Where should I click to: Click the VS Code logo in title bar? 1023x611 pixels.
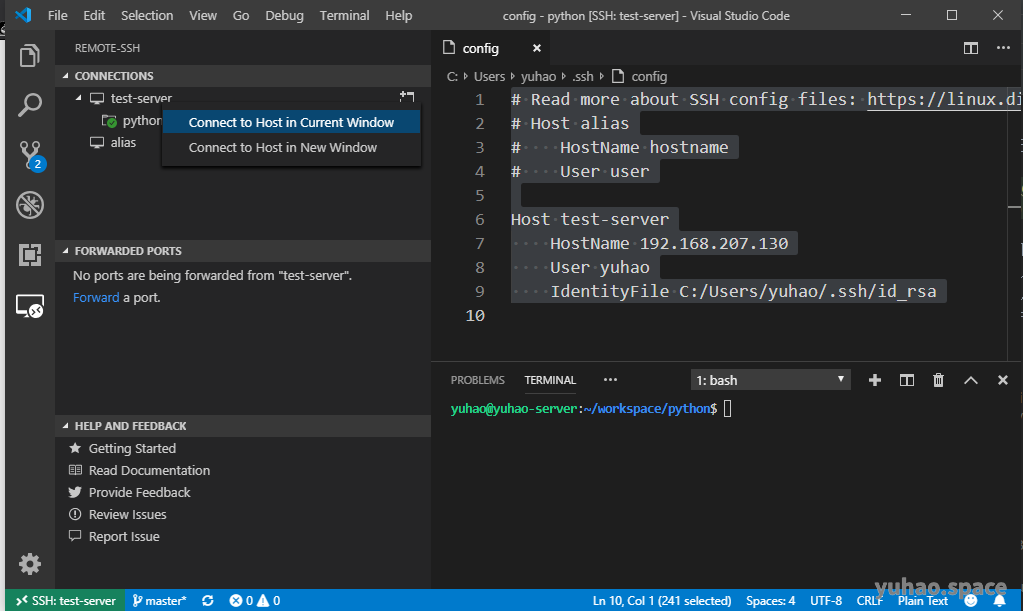point(23,15)
